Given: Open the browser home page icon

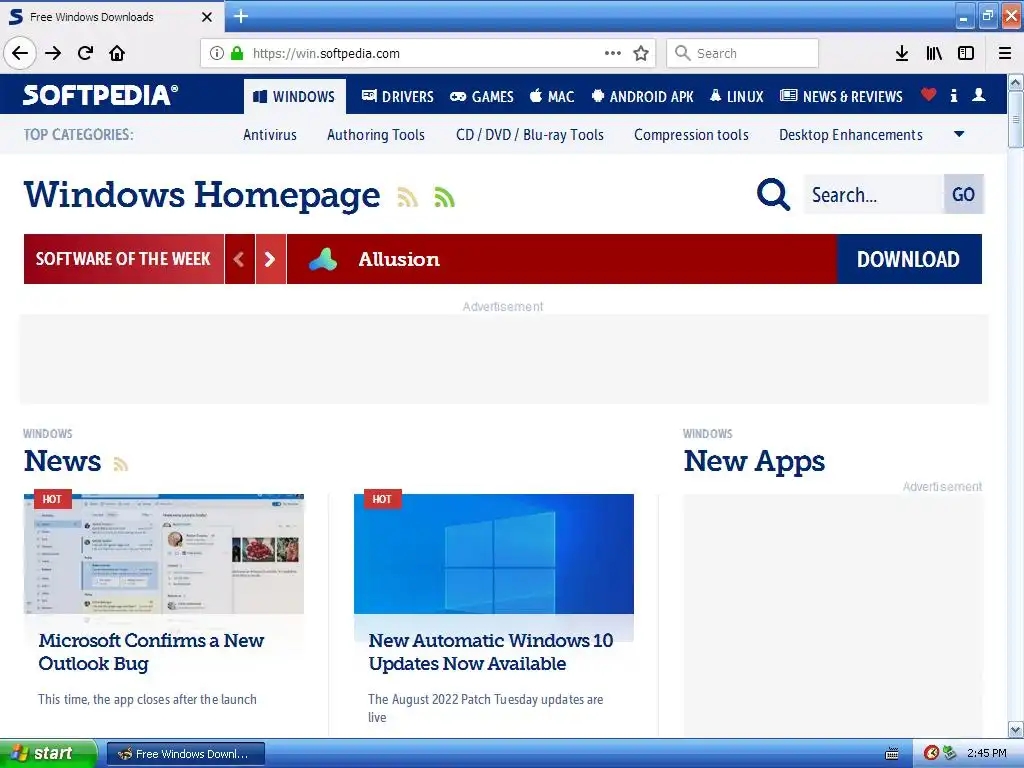Looking at the screenshot, I should click(117, 53).
